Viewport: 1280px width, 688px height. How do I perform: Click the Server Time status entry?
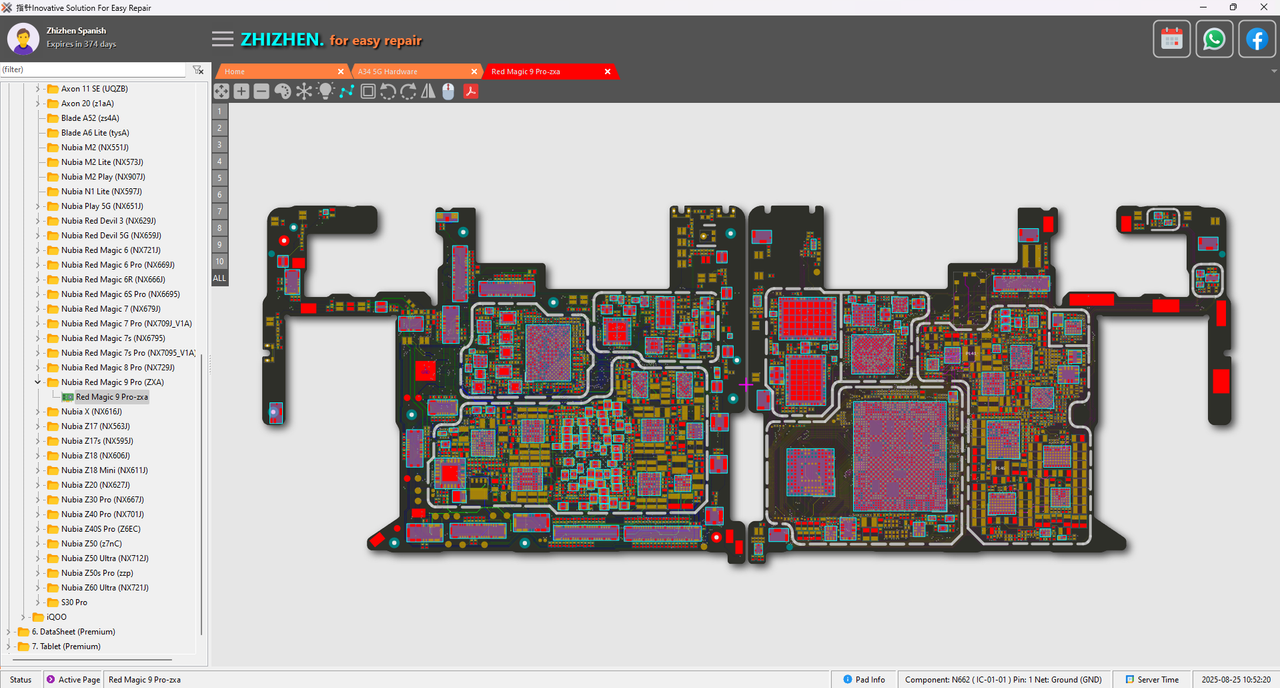point(1152,680)
